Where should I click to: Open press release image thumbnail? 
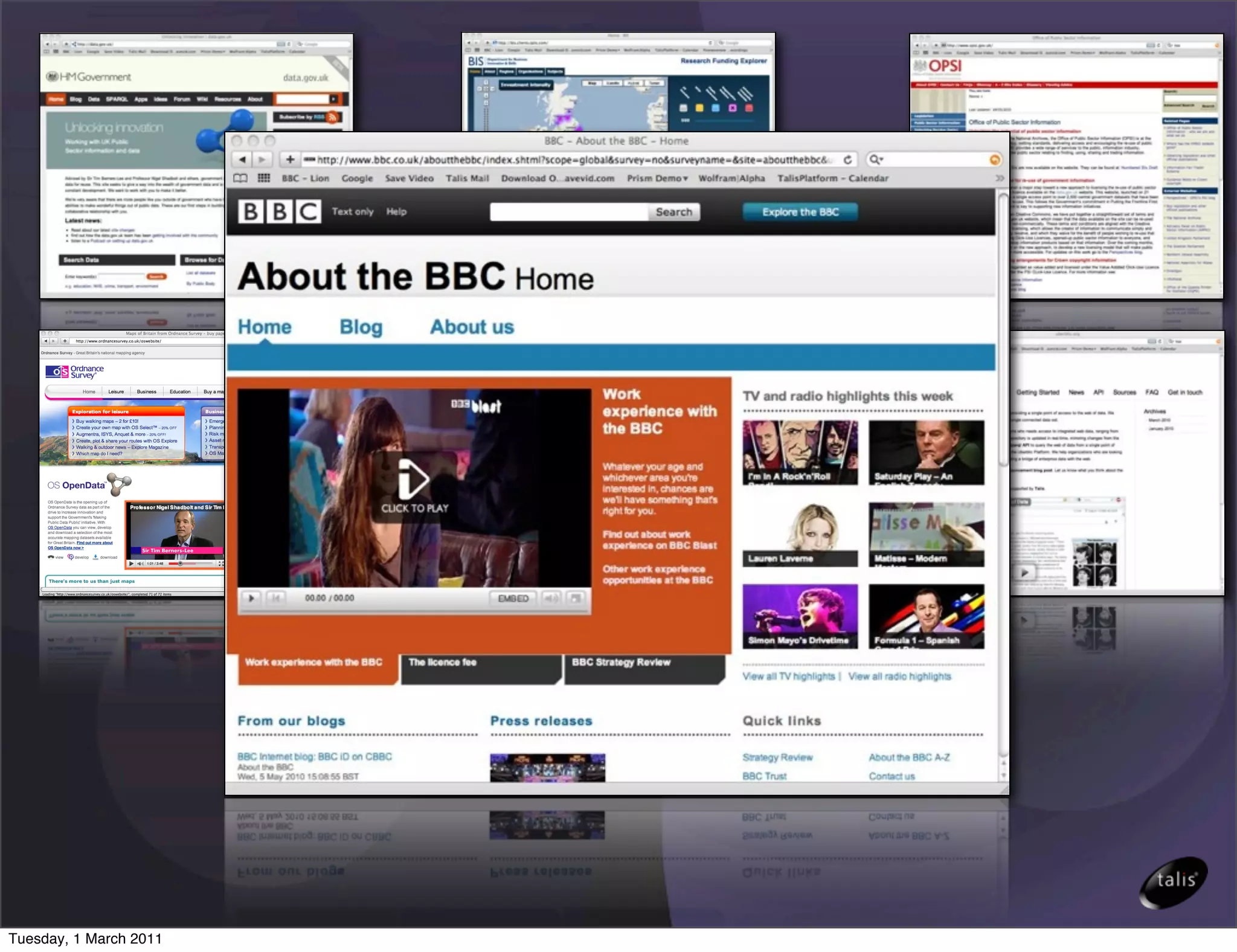click(547, 767)
